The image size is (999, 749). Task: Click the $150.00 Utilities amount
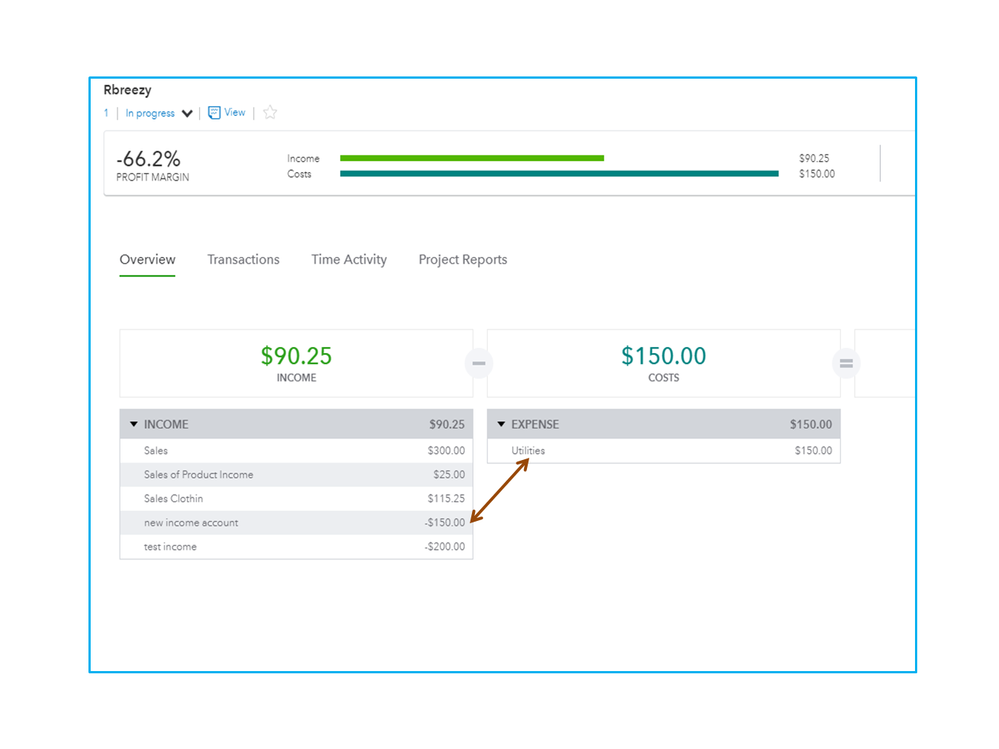tap(813, 450)
